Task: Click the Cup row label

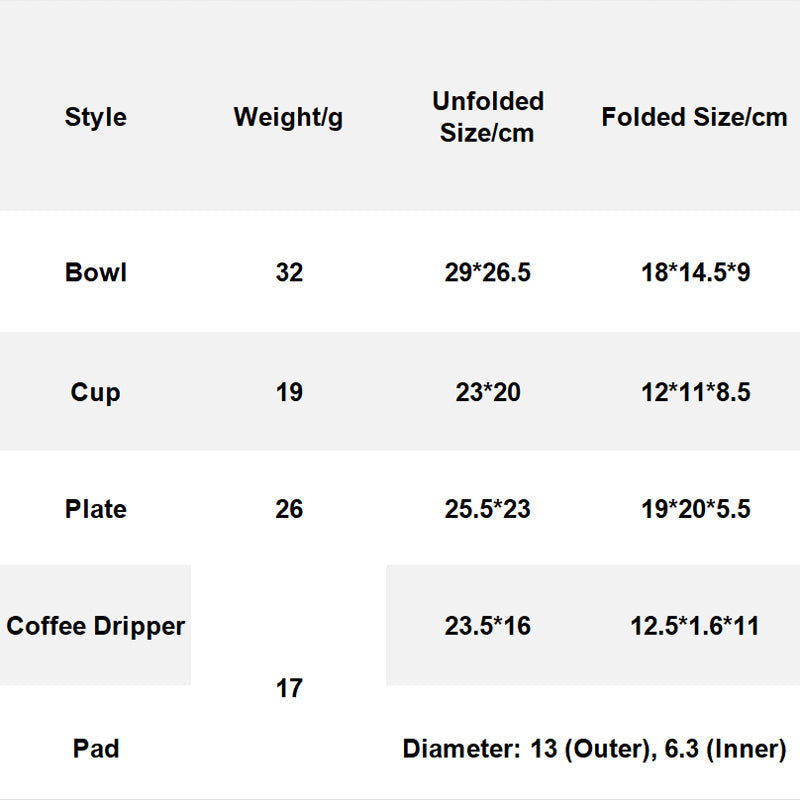Action: pyautogui.click(x=96, y=392)
